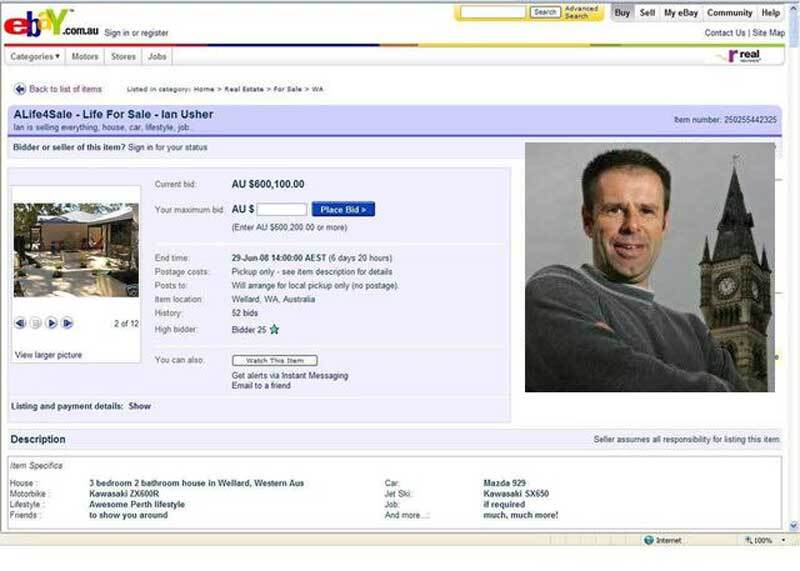Screen dimensions: 800x571
Task: Open the Contact Us link
Action: [724, 33]
